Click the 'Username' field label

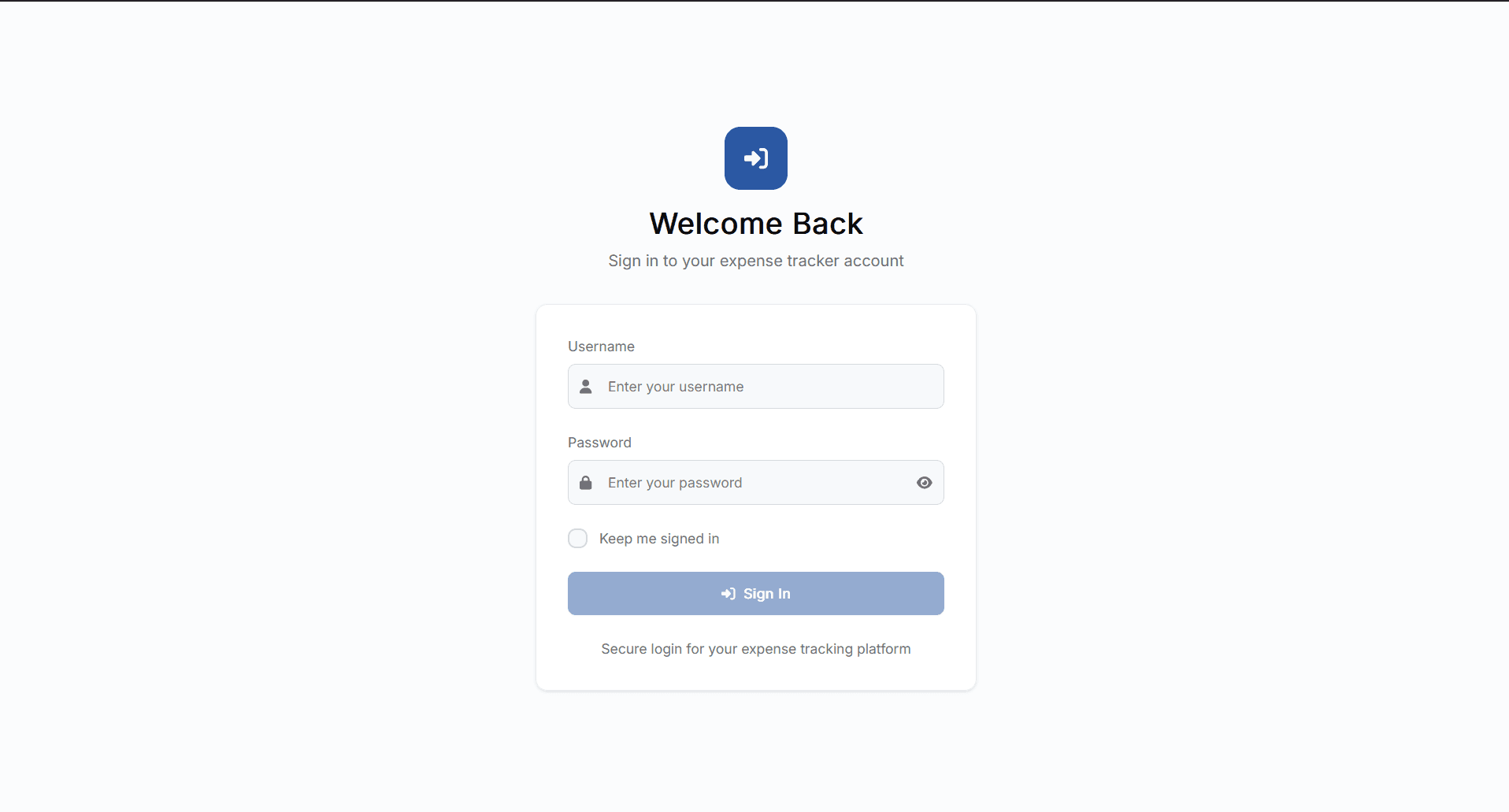coord(601,347)
